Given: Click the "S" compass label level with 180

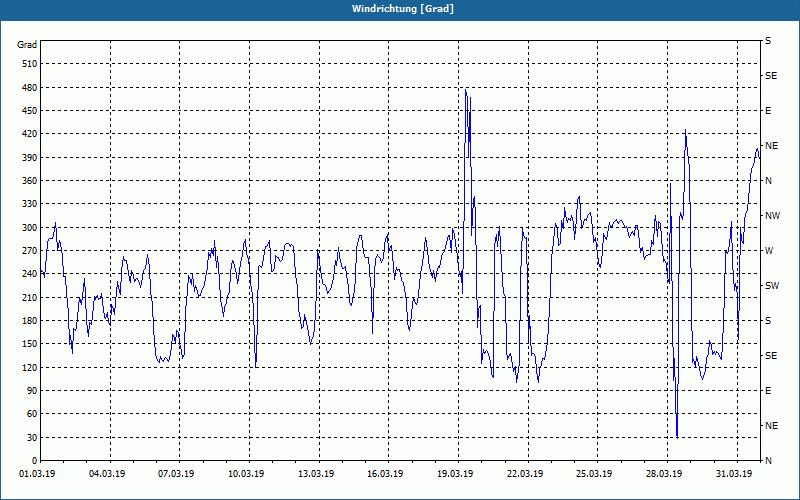Looking at the screenshot, I should pyautogui.click(x=768, y=321).
